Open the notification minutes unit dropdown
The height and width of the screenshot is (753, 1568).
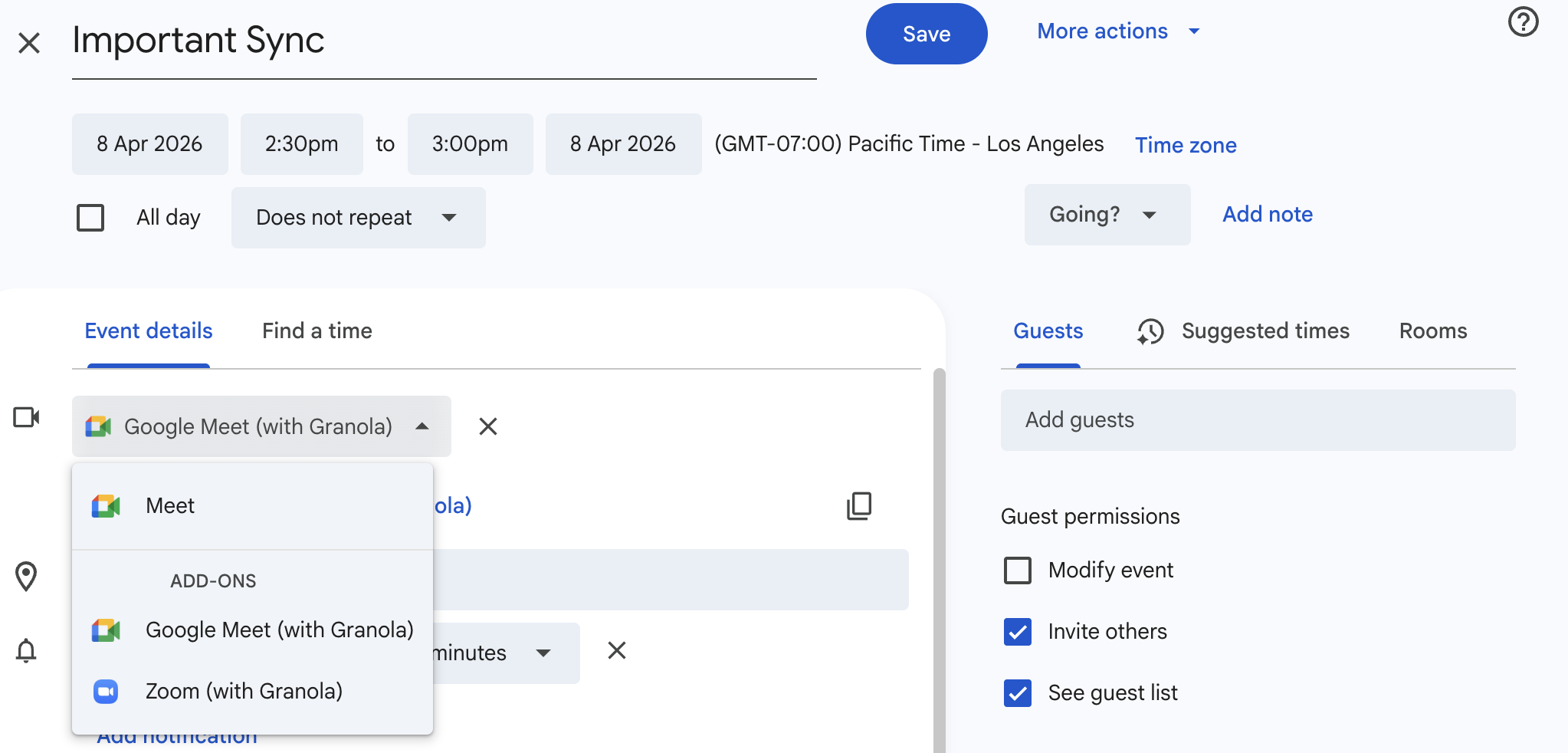[x=506, y=653]
